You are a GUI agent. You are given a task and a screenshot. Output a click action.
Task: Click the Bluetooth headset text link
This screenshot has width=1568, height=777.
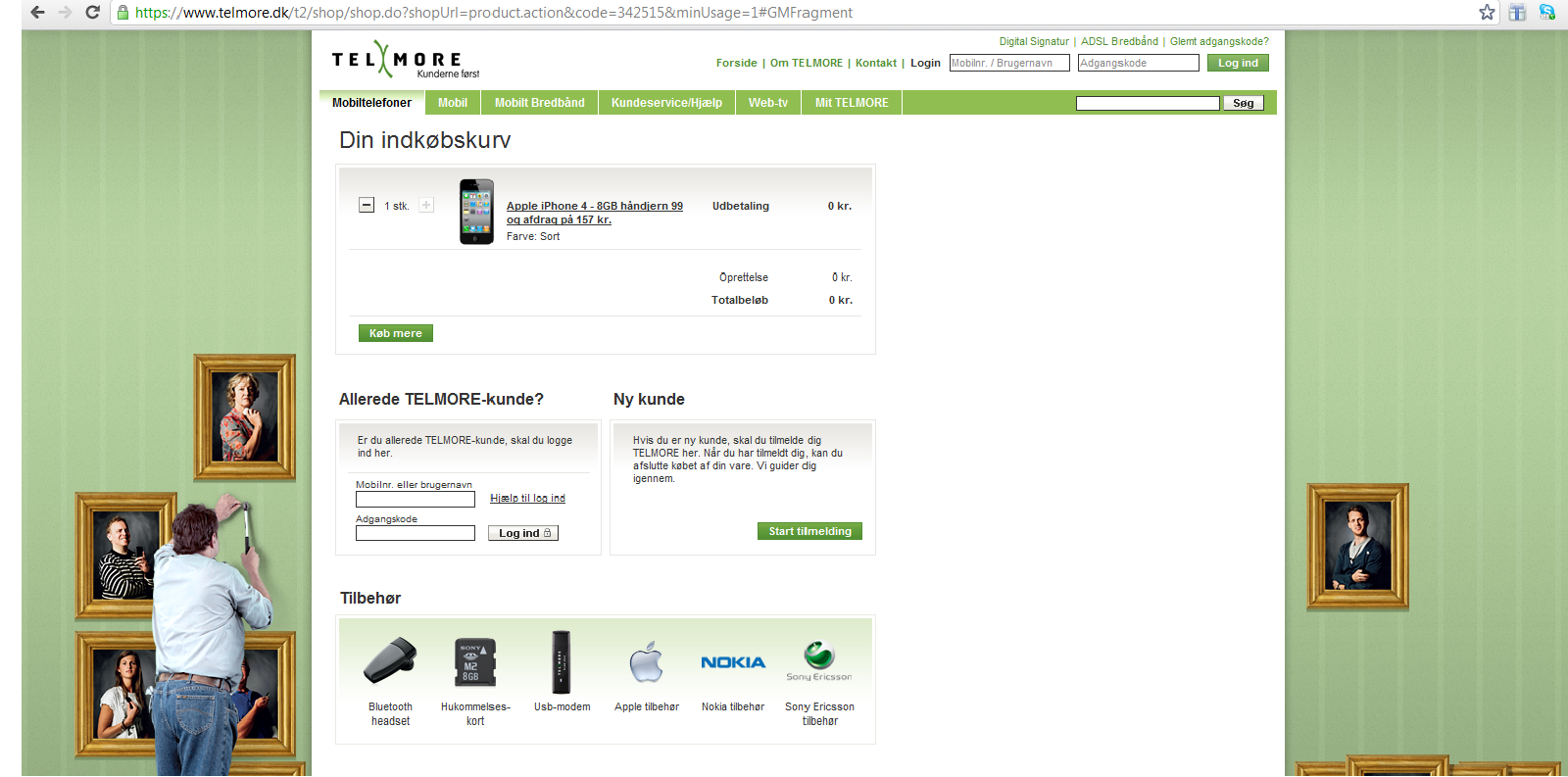pos(390,713)
